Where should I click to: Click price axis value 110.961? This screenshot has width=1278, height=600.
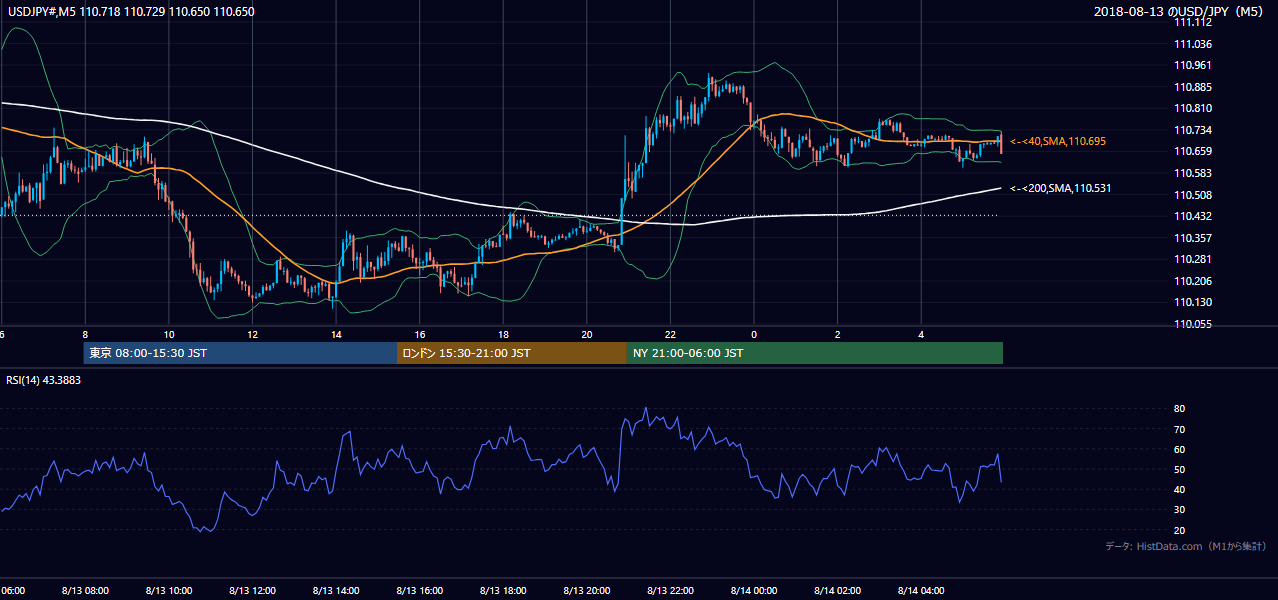tap(1193, 65)
